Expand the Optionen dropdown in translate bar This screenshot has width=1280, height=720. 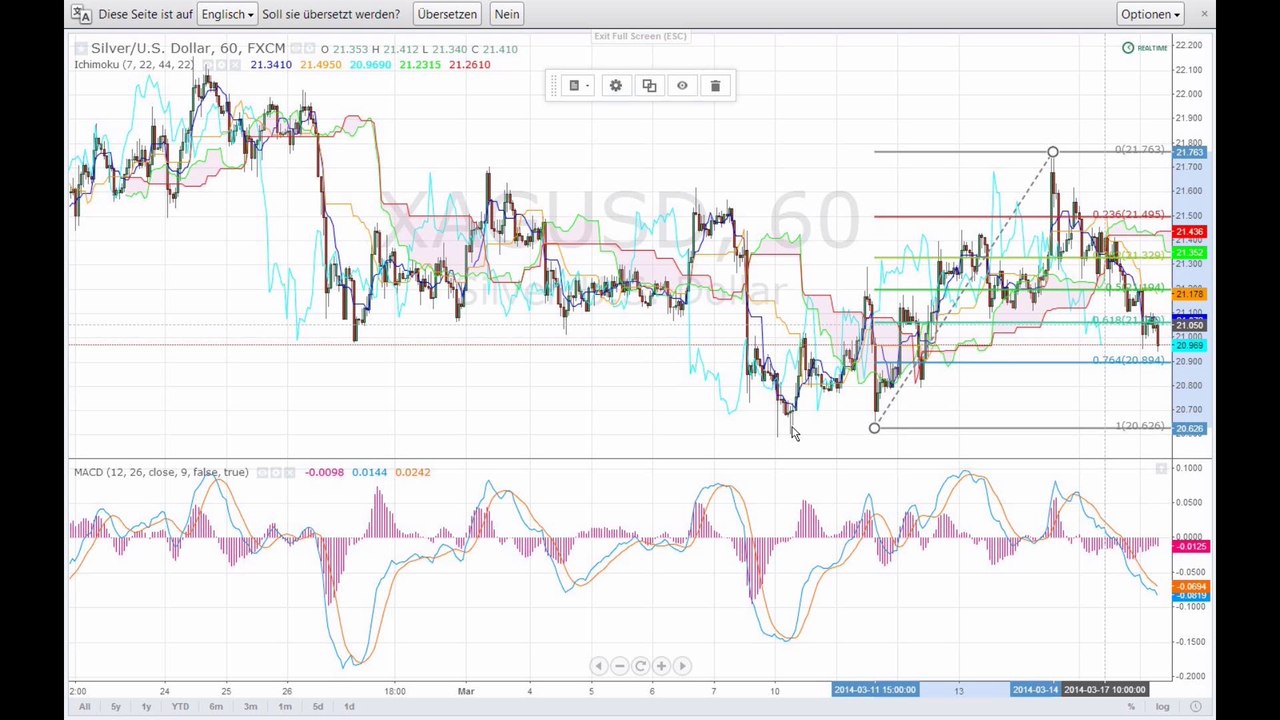pos(1151,14)
